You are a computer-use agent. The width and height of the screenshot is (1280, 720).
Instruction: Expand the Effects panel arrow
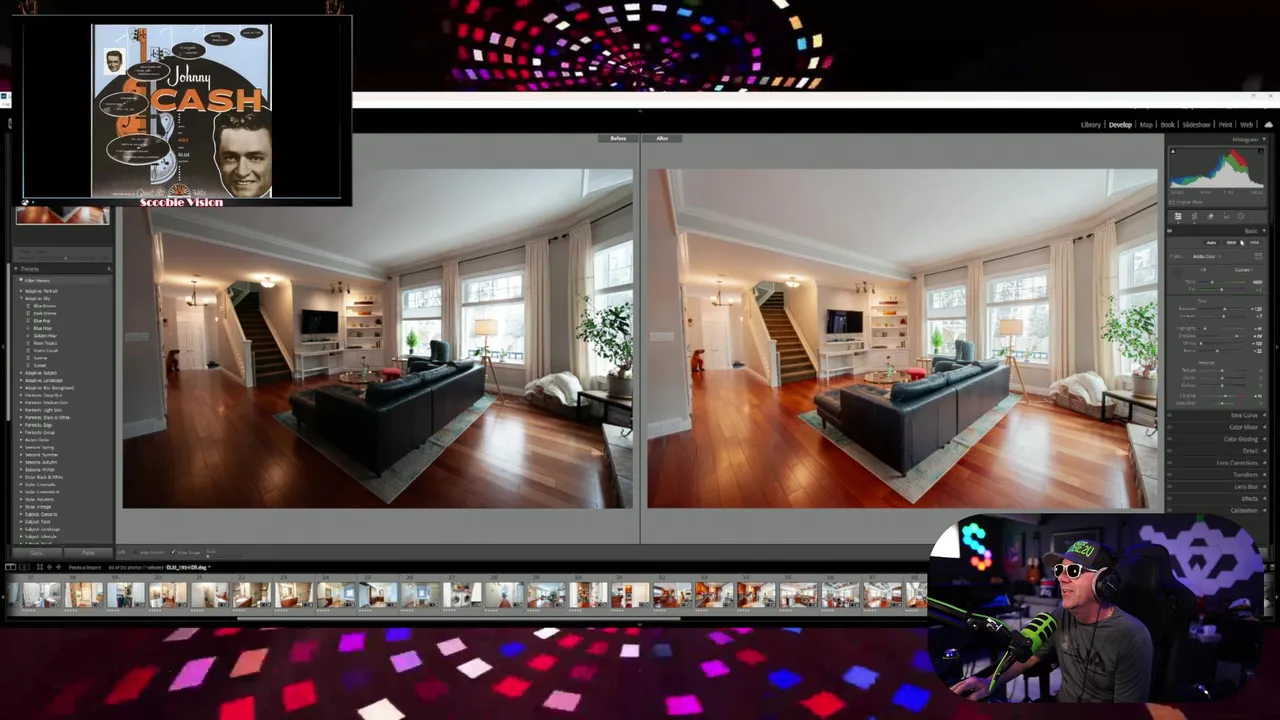point(1264,499)
